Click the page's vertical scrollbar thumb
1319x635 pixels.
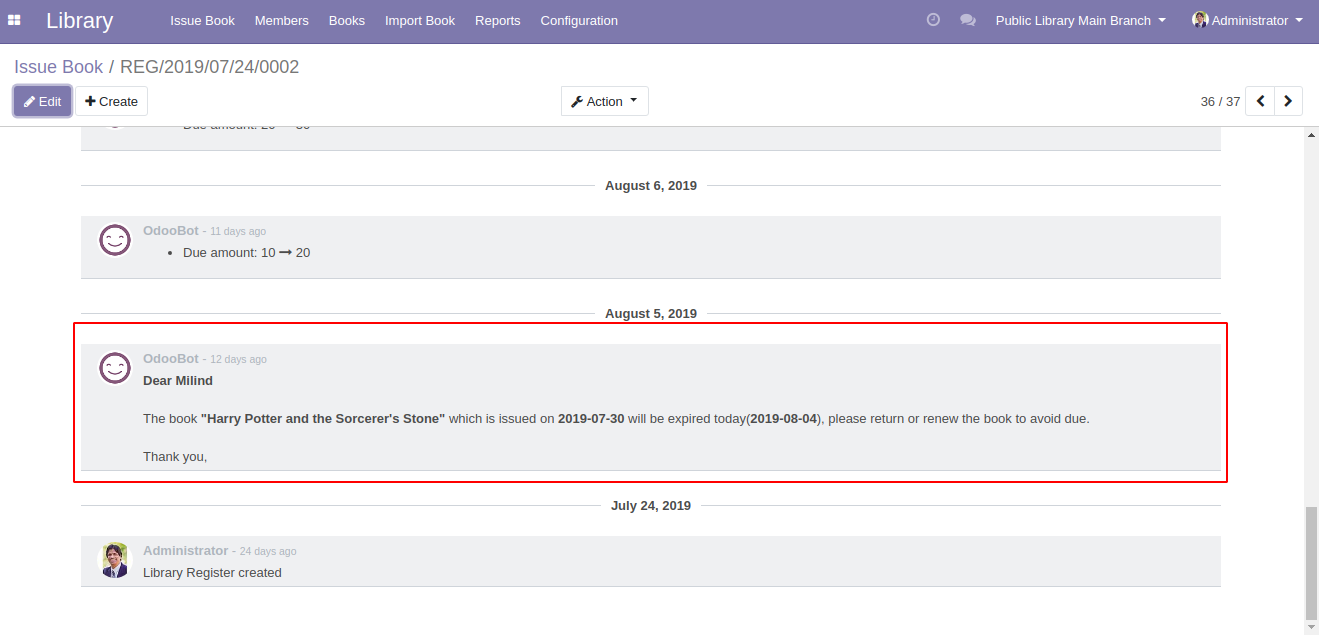pos(1311,563)
